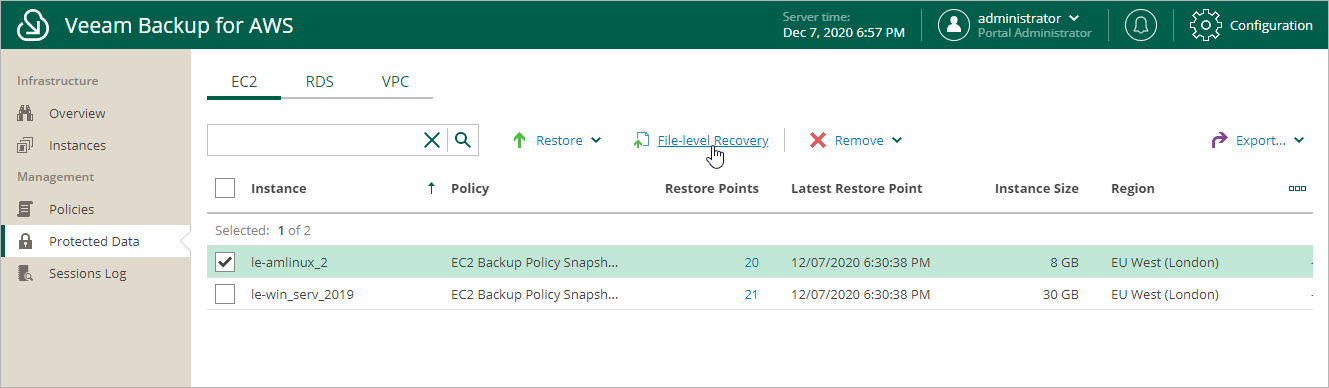Select the le-win_serv_2019 instance name
1329x388 pixels.
pyautogui.click(x=302, y=294)
